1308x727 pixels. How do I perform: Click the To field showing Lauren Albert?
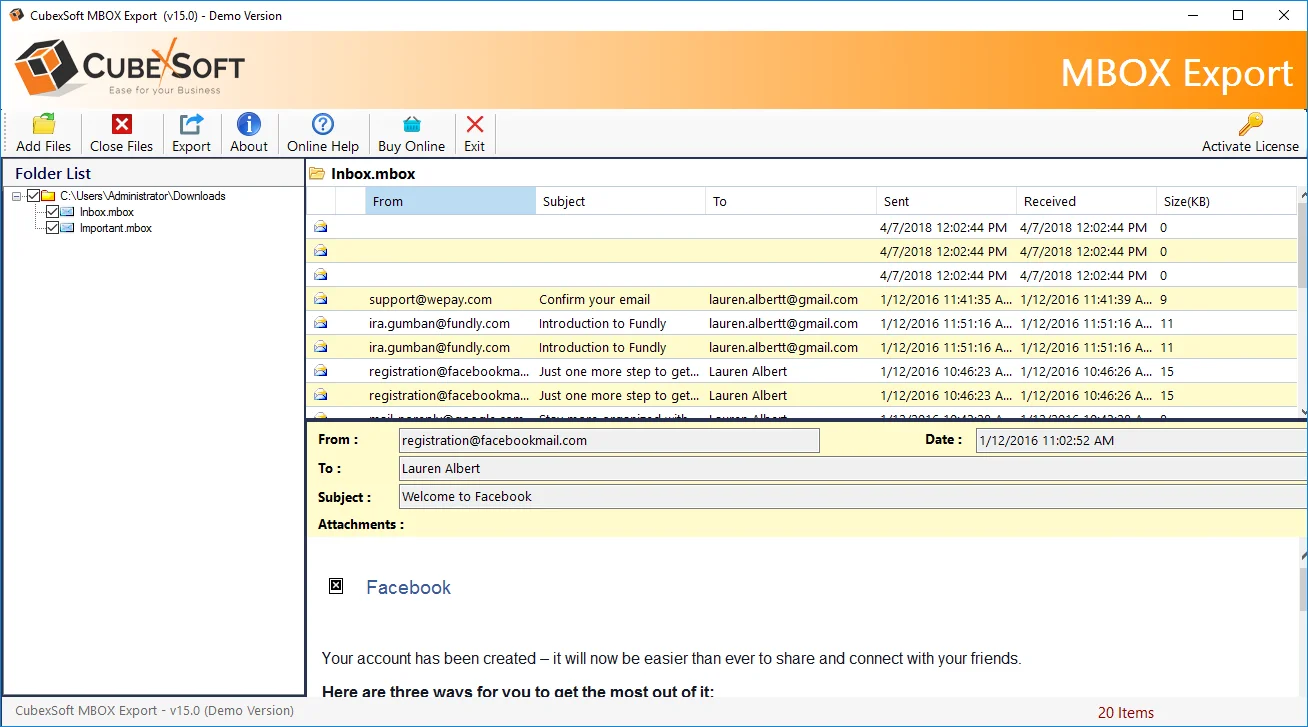point(852,468)
